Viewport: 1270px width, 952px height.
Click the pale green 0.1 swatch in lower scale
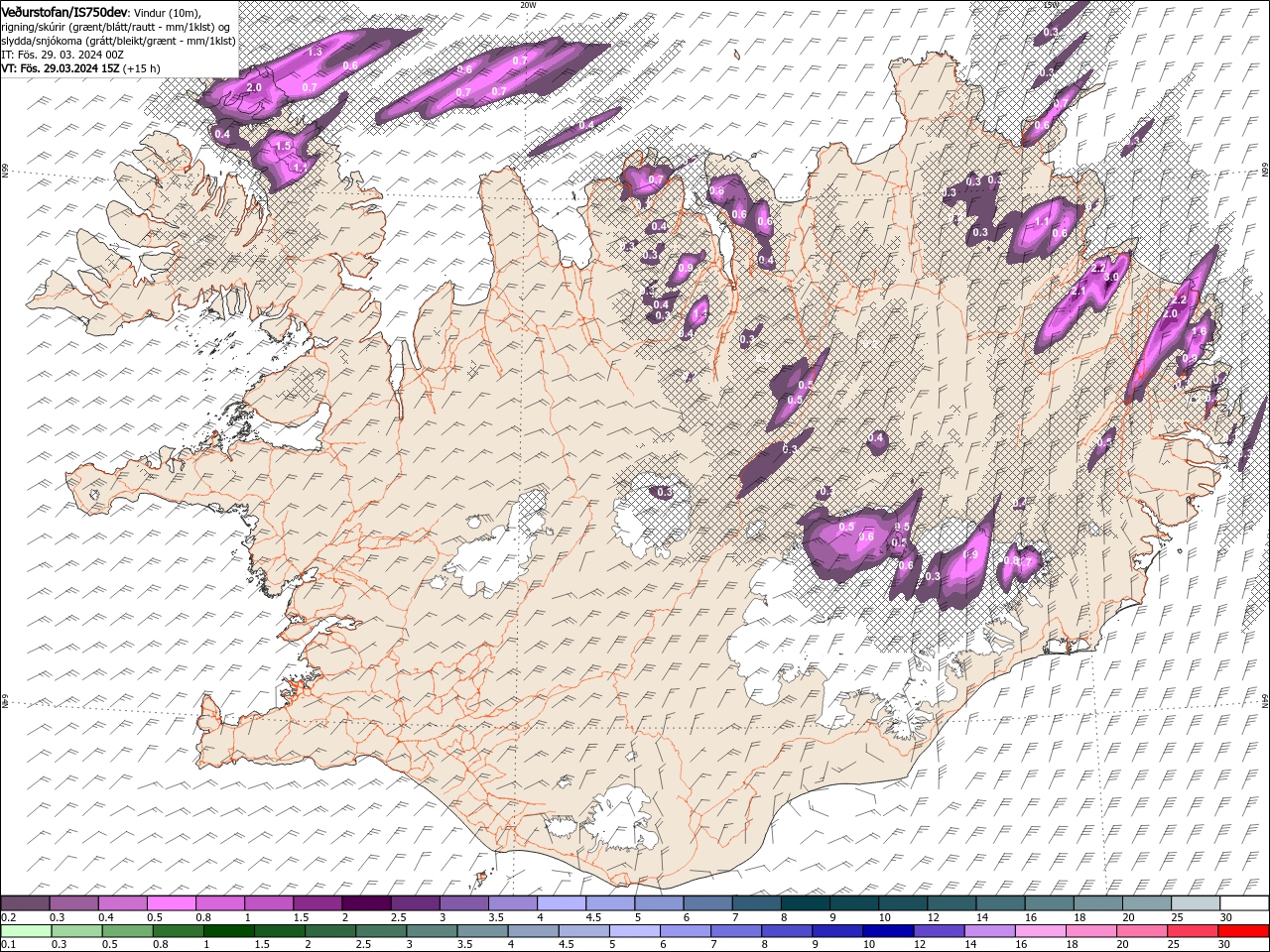pos(26,930)
